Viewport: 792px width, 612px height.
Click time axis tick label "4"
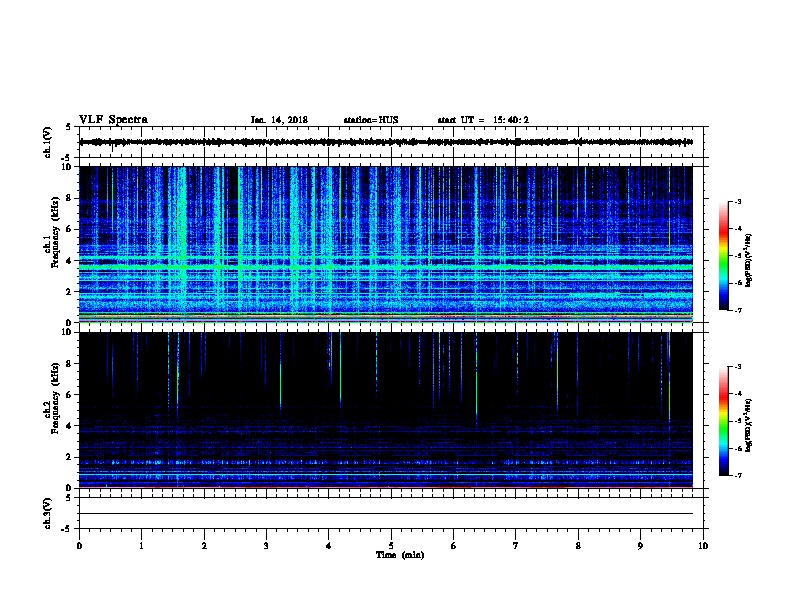click(x=329, y=546)
